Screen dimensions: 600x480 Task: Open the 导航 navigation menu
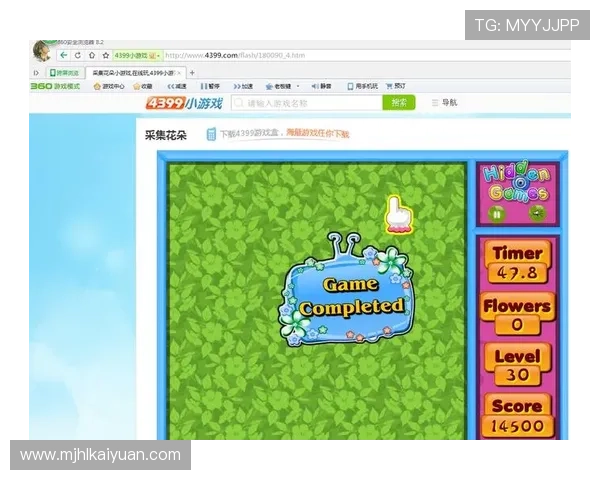444,103
